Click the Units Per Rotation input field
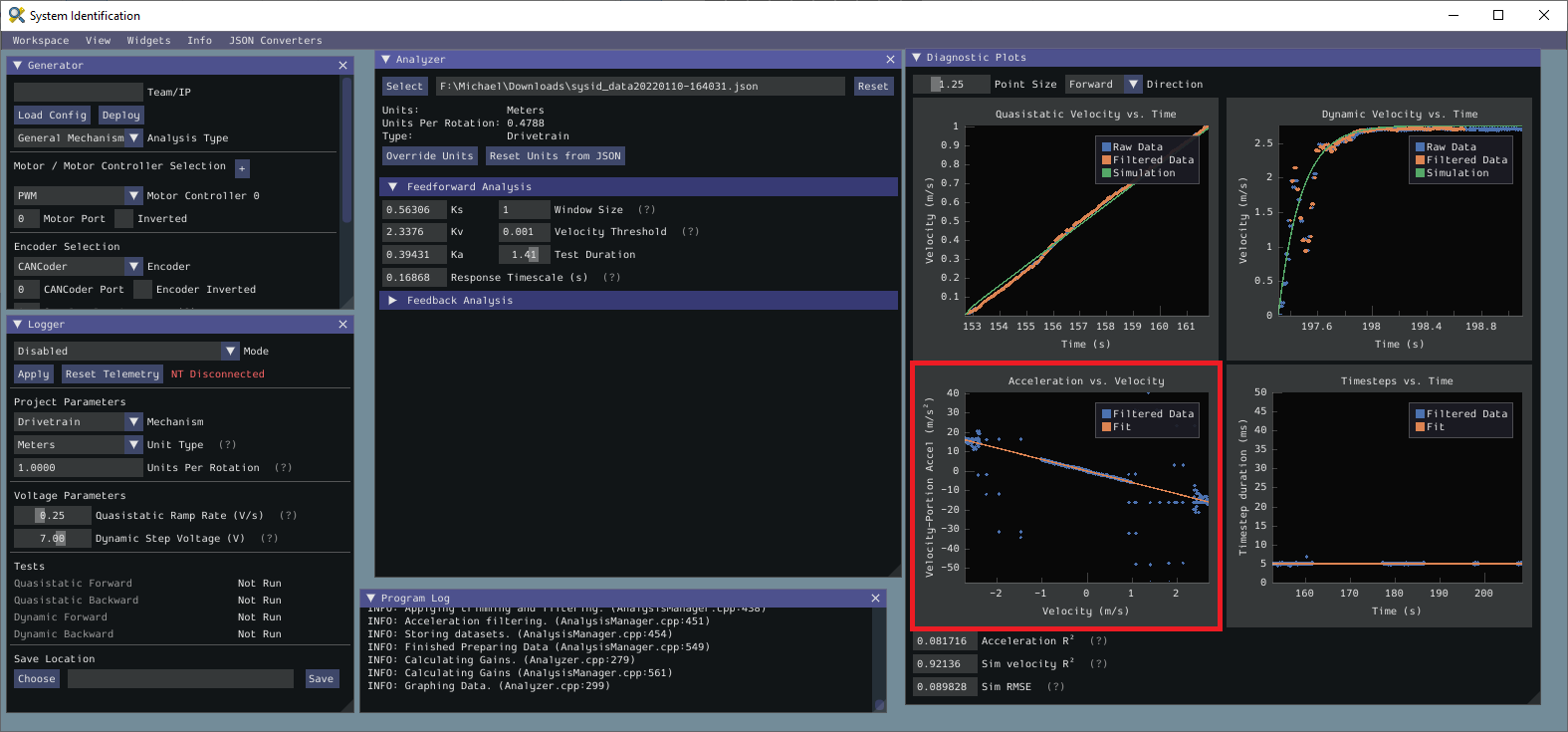Viewport: 1568px width, 732px height. [x=79, y=468]
